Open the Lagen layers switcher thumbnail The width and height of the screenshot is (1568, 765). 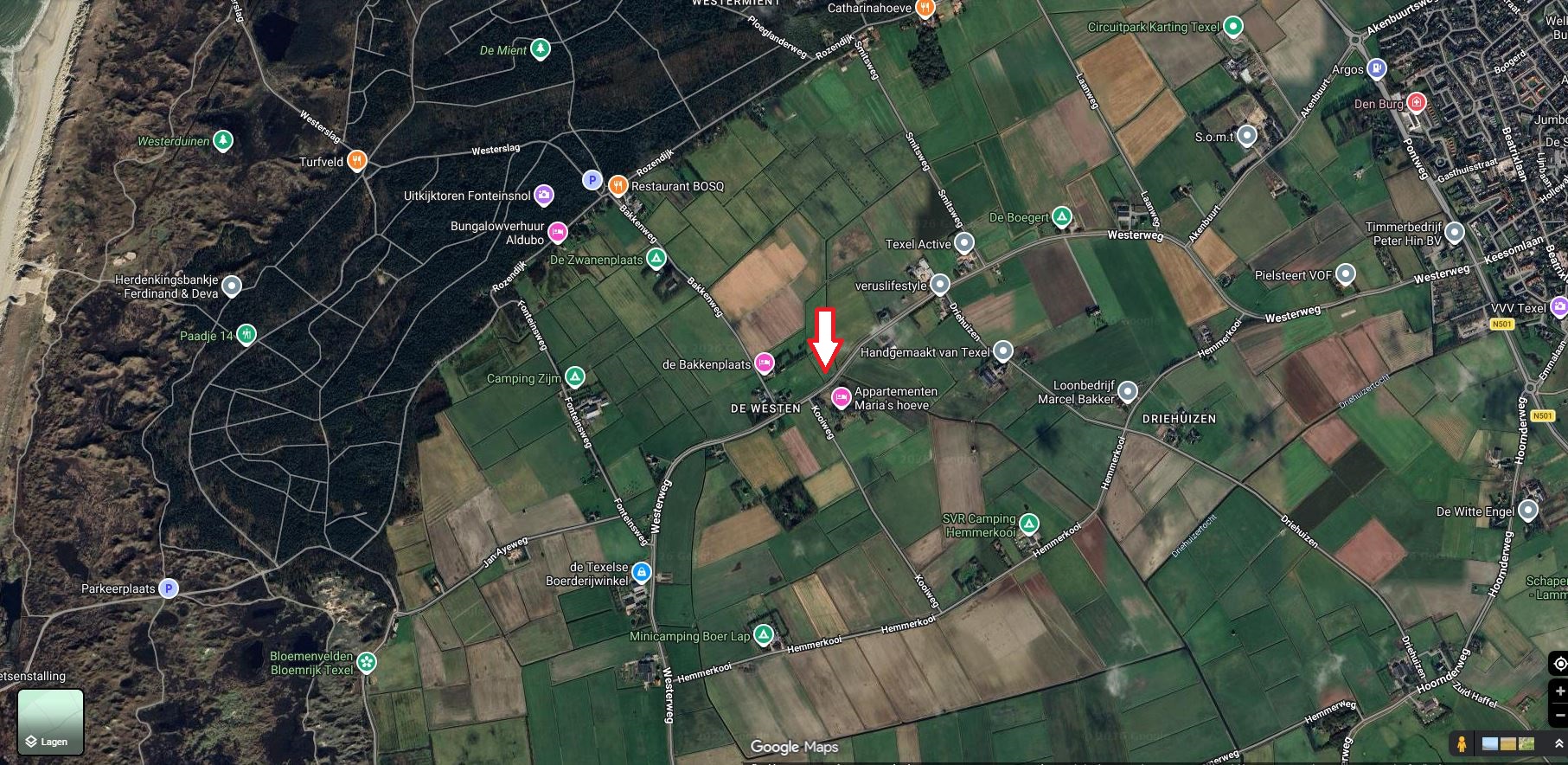pos(51,722)
